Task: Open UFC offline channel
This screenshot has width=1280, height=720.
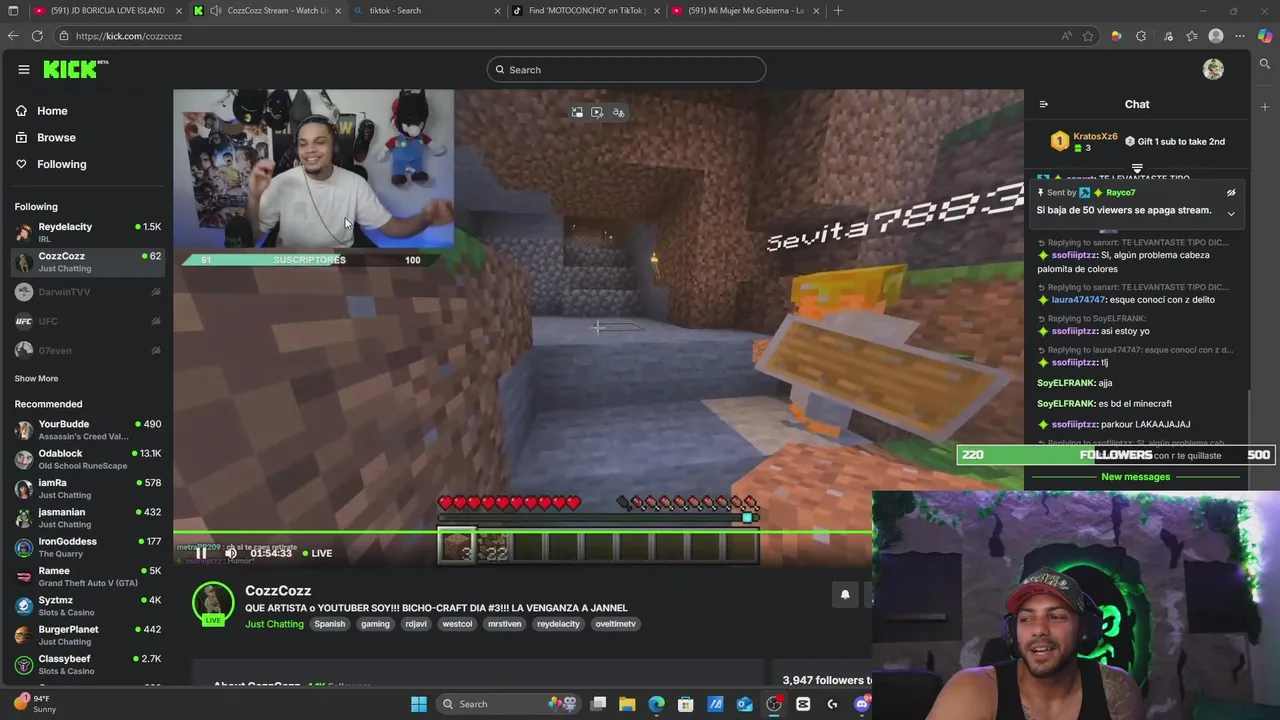Action: pos(88,321)
